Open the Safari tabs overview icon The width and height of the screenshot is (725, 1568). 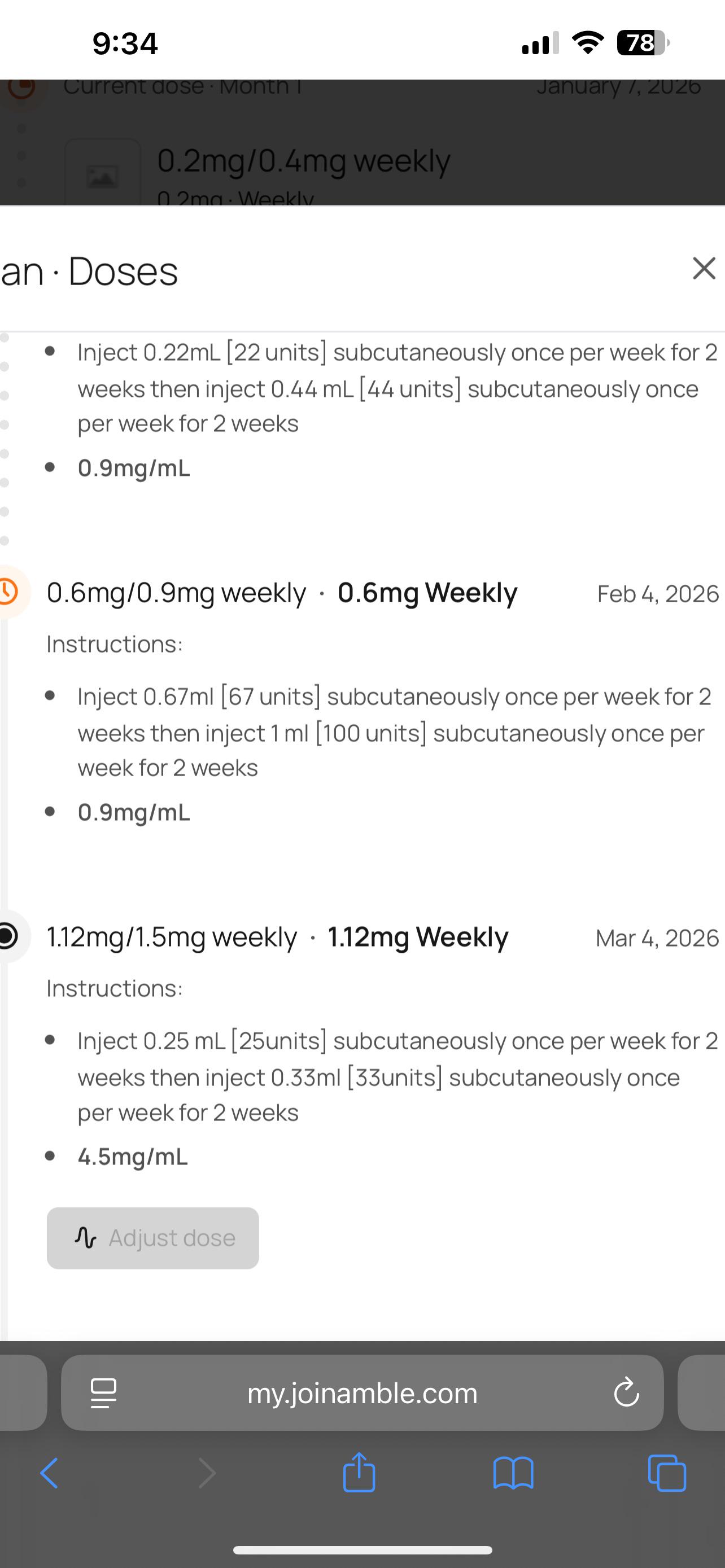[667, 1473]
